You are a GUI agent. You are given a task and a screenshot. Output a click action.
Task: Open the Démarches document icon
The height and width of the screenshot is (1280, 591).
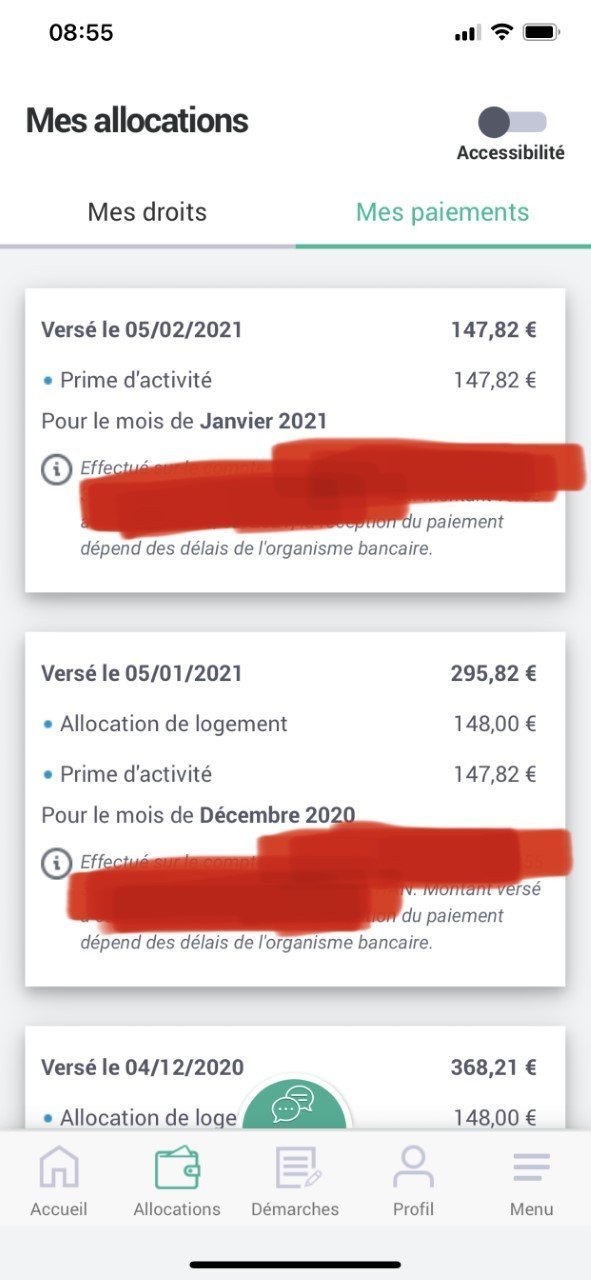pyautogui.click(x=295, y=1168)
